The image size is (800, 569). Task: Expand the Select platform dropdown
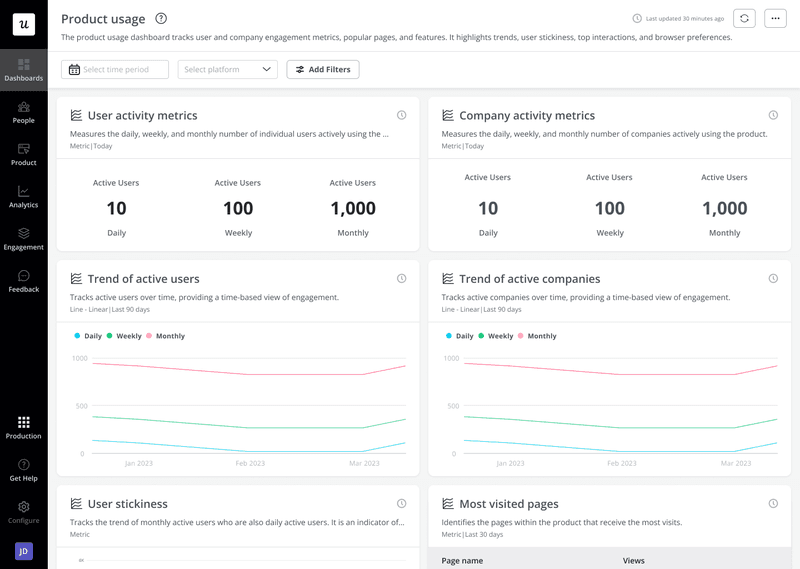[228, 69]
